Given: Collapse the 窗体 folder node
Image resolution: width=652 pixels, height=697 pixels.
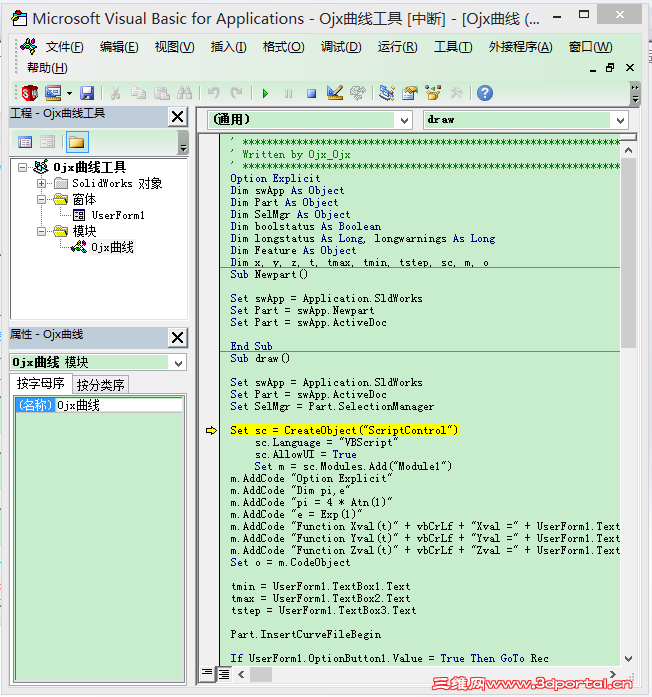Looking at the screenshot, I should pos(41,200).
